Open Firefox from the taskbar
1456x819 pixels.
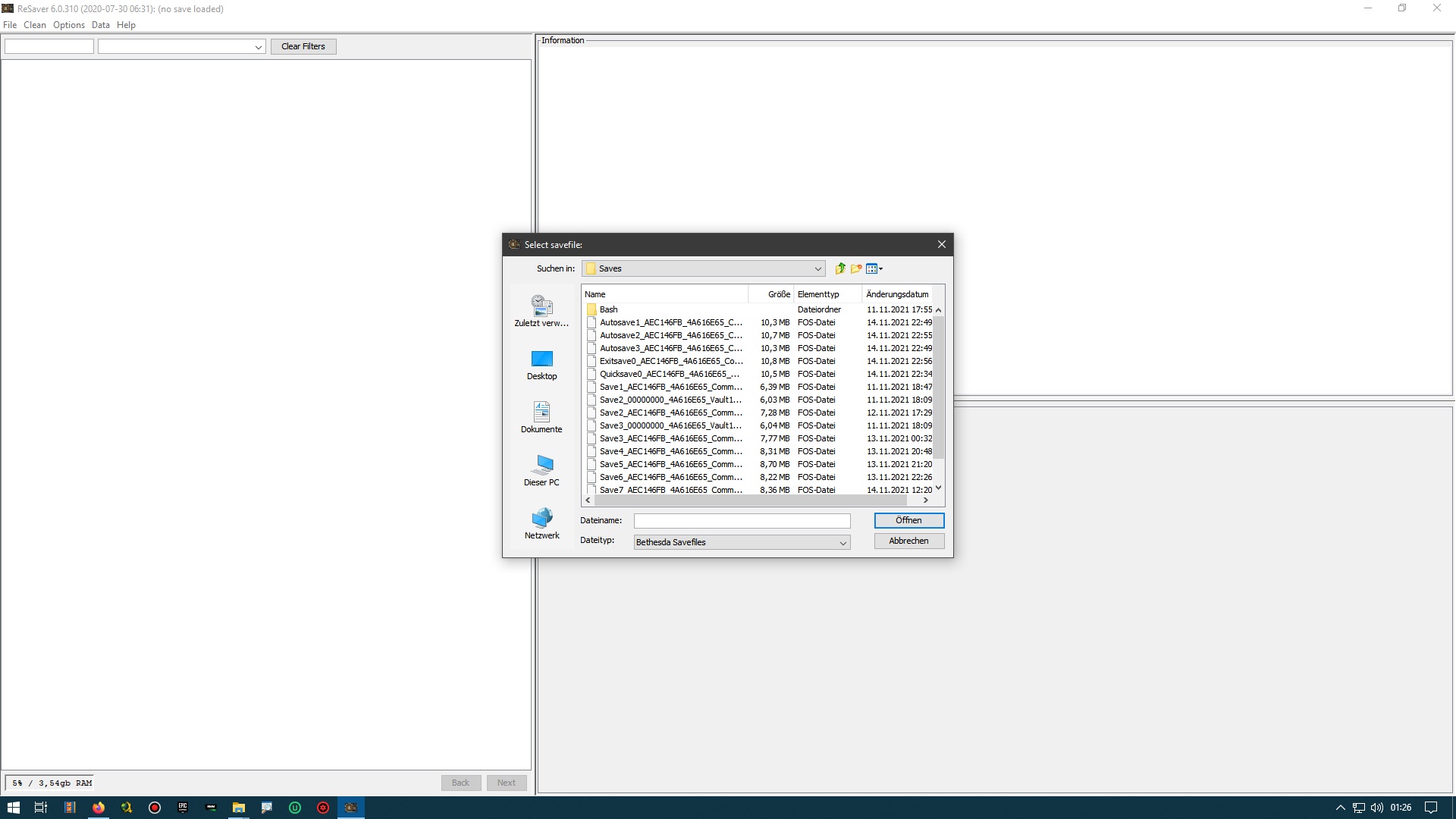click(99, 808)
